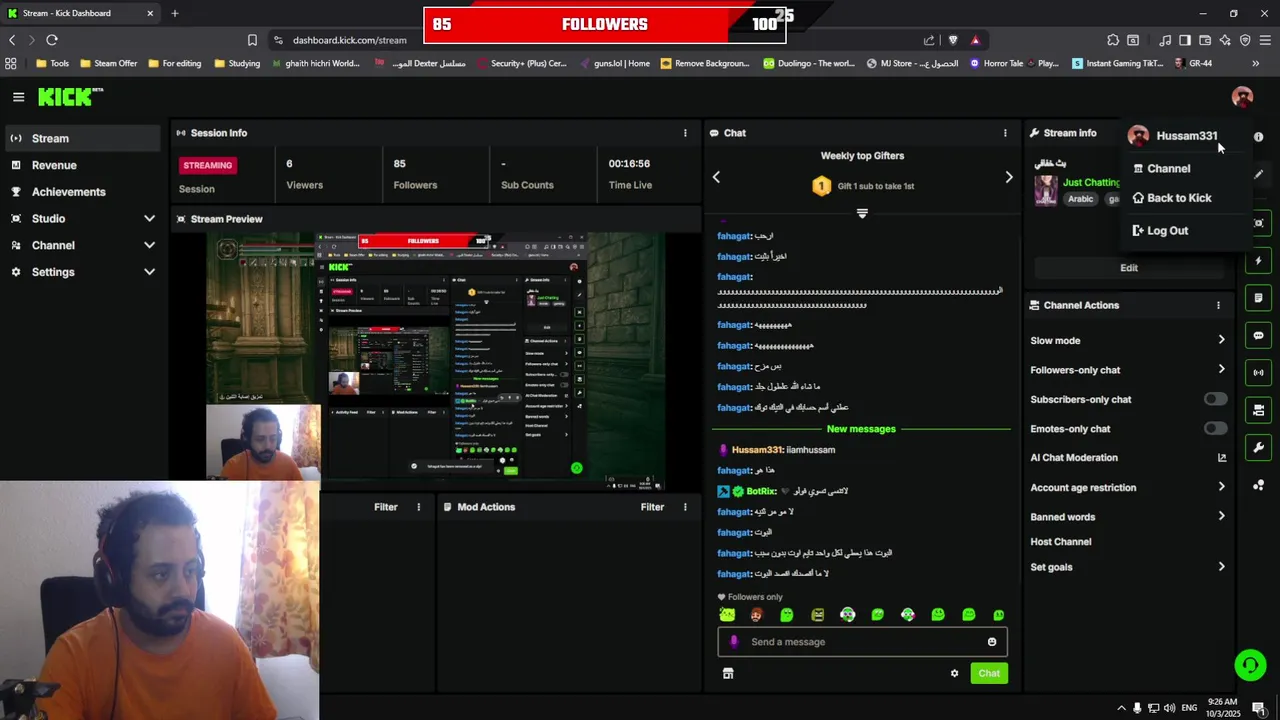Click Just Chatting category link
The width and height of the screenshot is (1280, 720).
pyautogui.click(x=1091, y=183)
